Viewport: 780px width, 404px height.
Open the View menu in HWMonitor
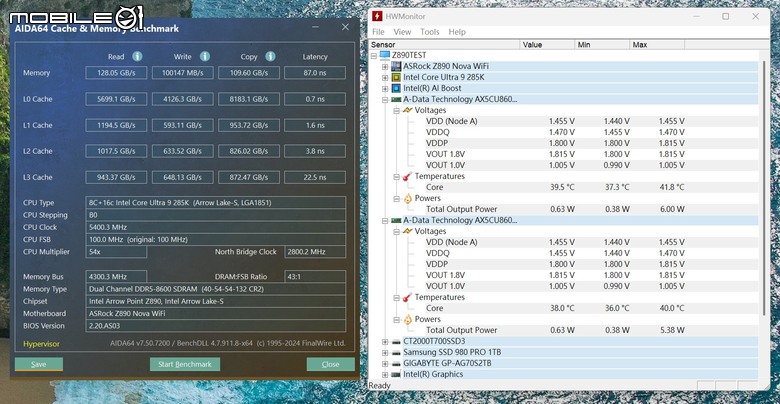(402, 32)
